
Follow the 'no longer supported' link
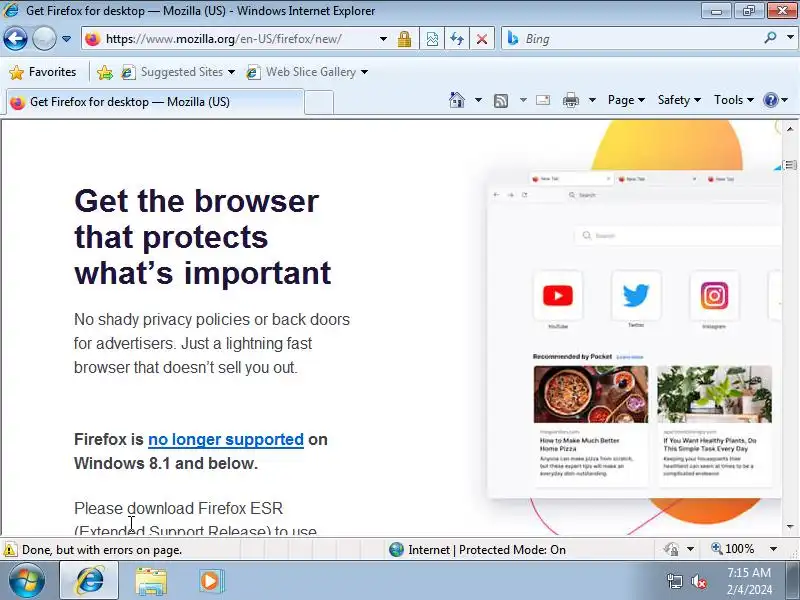(x=226, y=439)
